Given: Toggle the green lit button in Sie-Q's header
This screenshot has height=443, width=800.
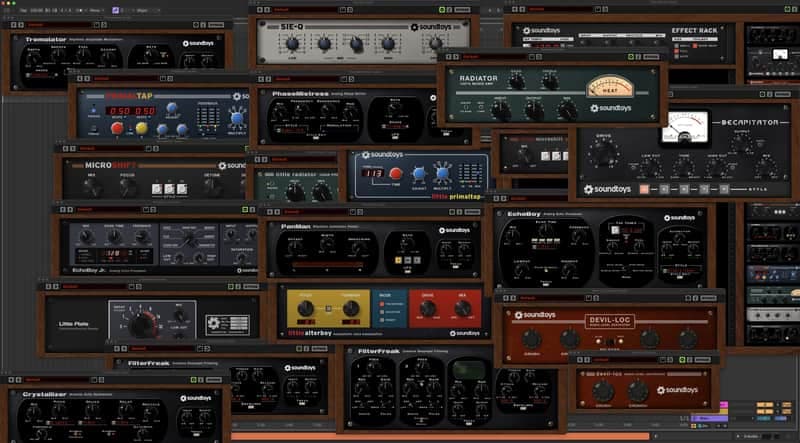Looking at the screenshot, I should [442, 10].
